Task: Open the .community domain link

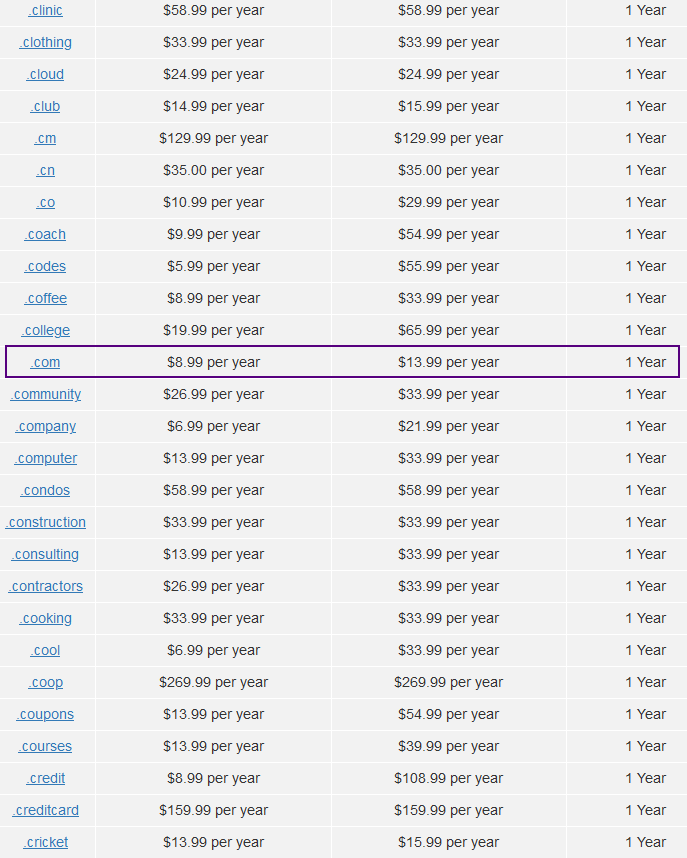Action: point(45,395)
